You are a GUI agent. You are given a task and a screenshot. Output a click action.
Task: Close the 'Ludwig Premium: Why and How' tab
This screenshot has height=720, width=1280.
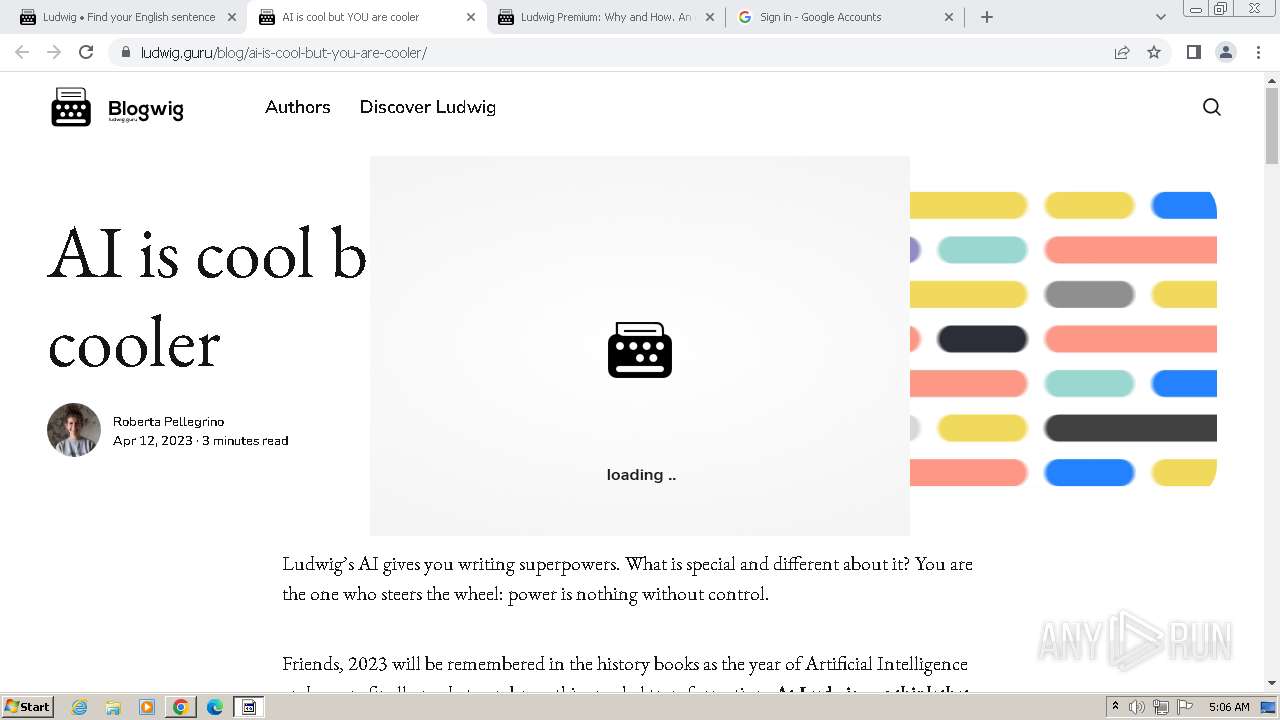[x=710, y=17]
